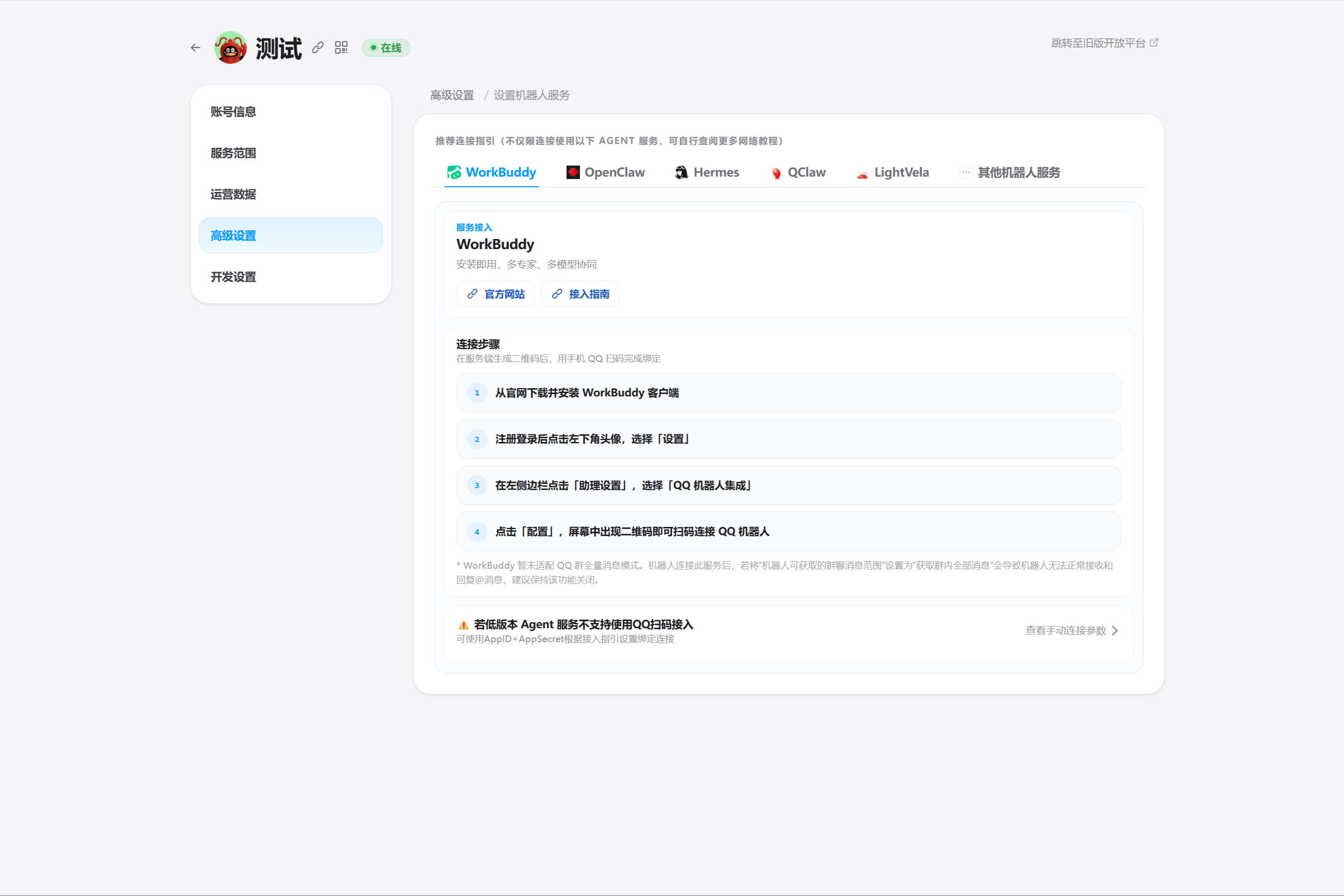
Task: Click the orange warning triangle icon
Action: coord(464,624)
